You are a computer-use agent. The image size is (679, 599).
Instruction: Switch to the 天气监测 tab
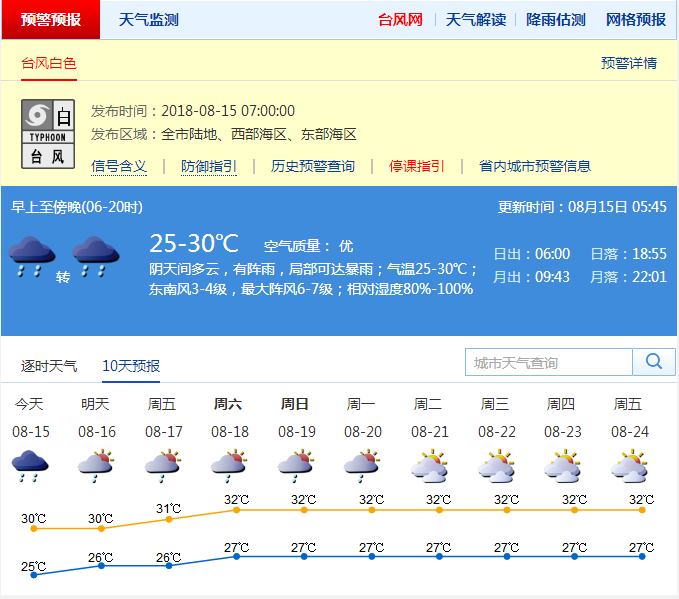click(x=148, y=20)
